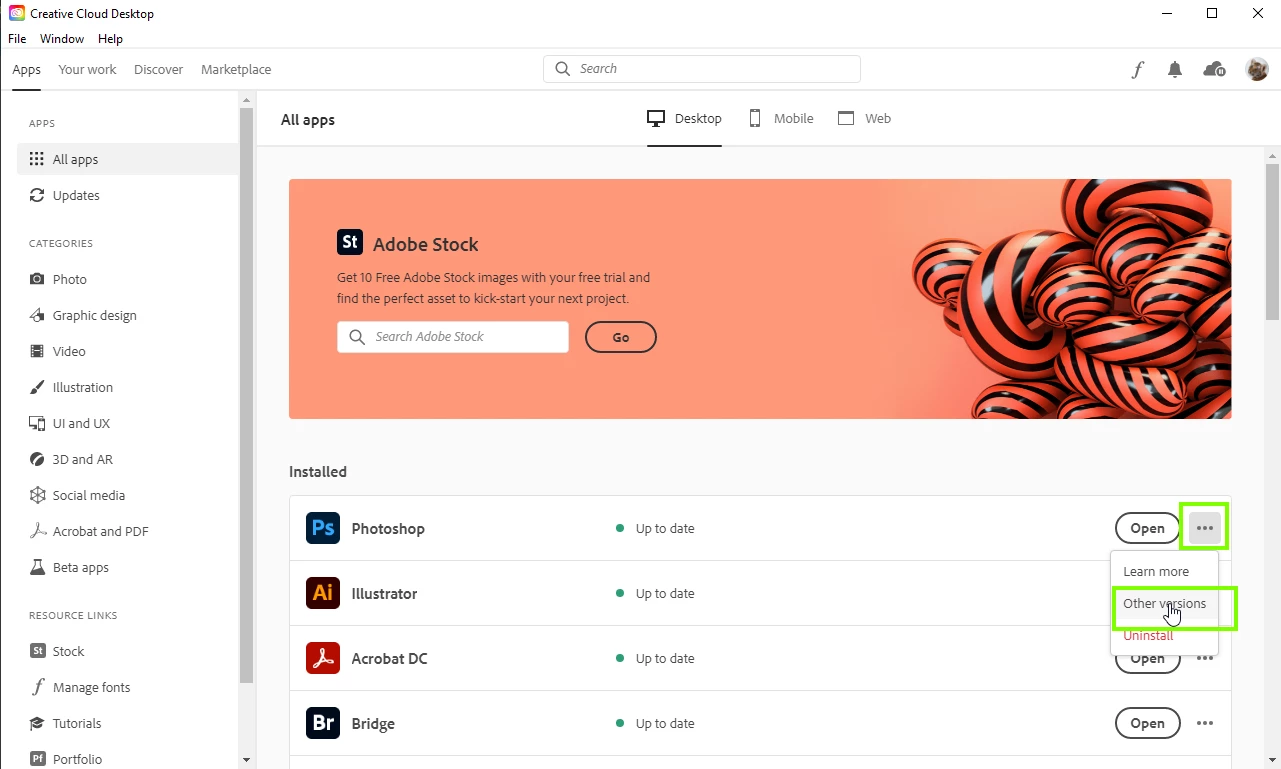This screenshot has width=1281, height=769.
Task: Open the File menu
Action: tap(17, 39)
